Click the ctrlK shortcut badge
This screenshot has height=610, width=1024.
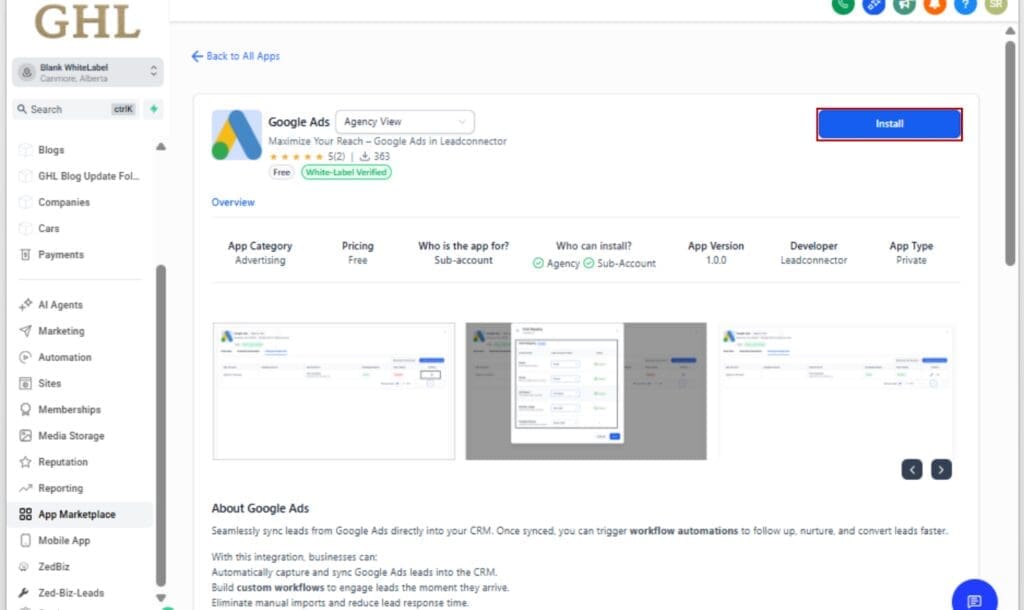(x=123, y=109)
